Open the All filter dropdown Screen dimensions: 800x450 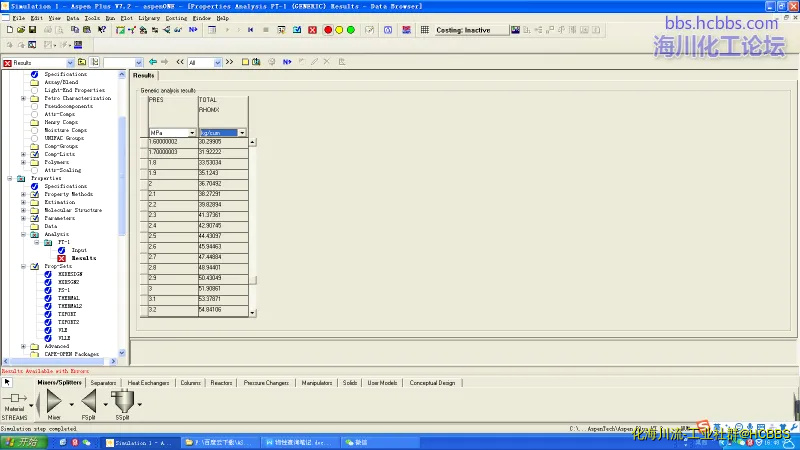point(218,63)
